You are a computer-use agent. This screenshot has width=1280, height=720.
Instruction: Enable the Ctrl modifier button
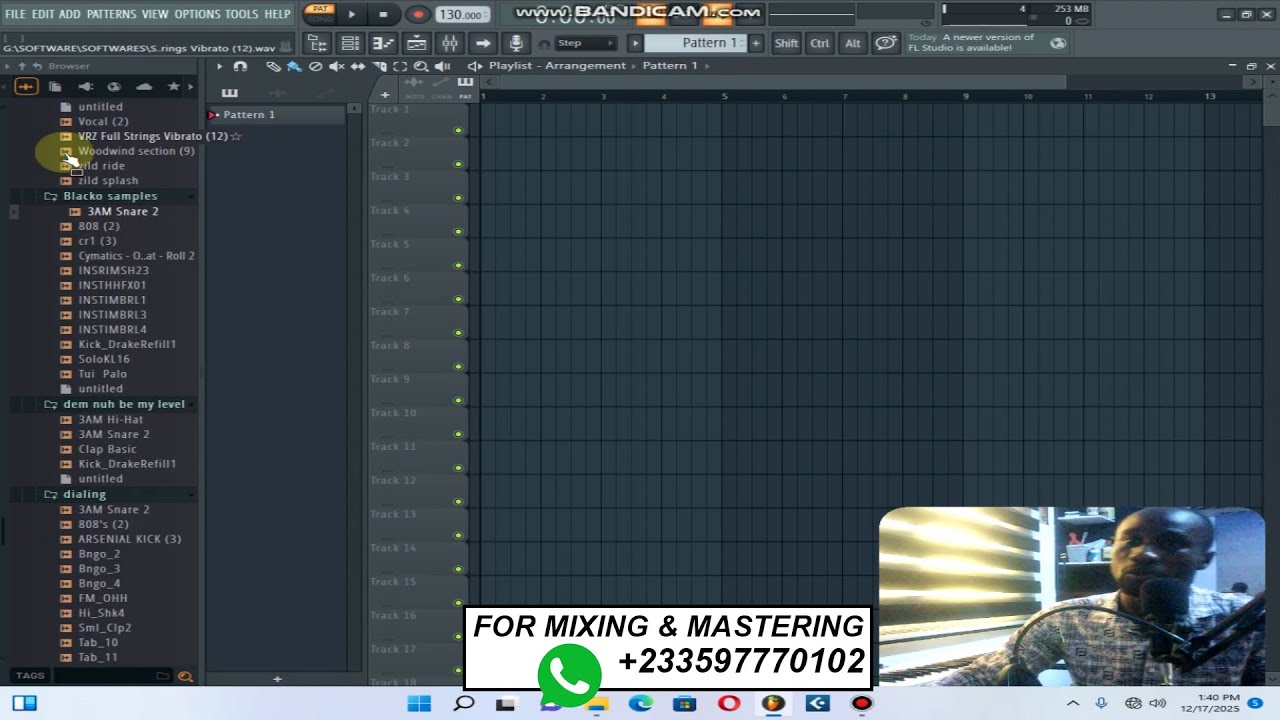[819, 43]
